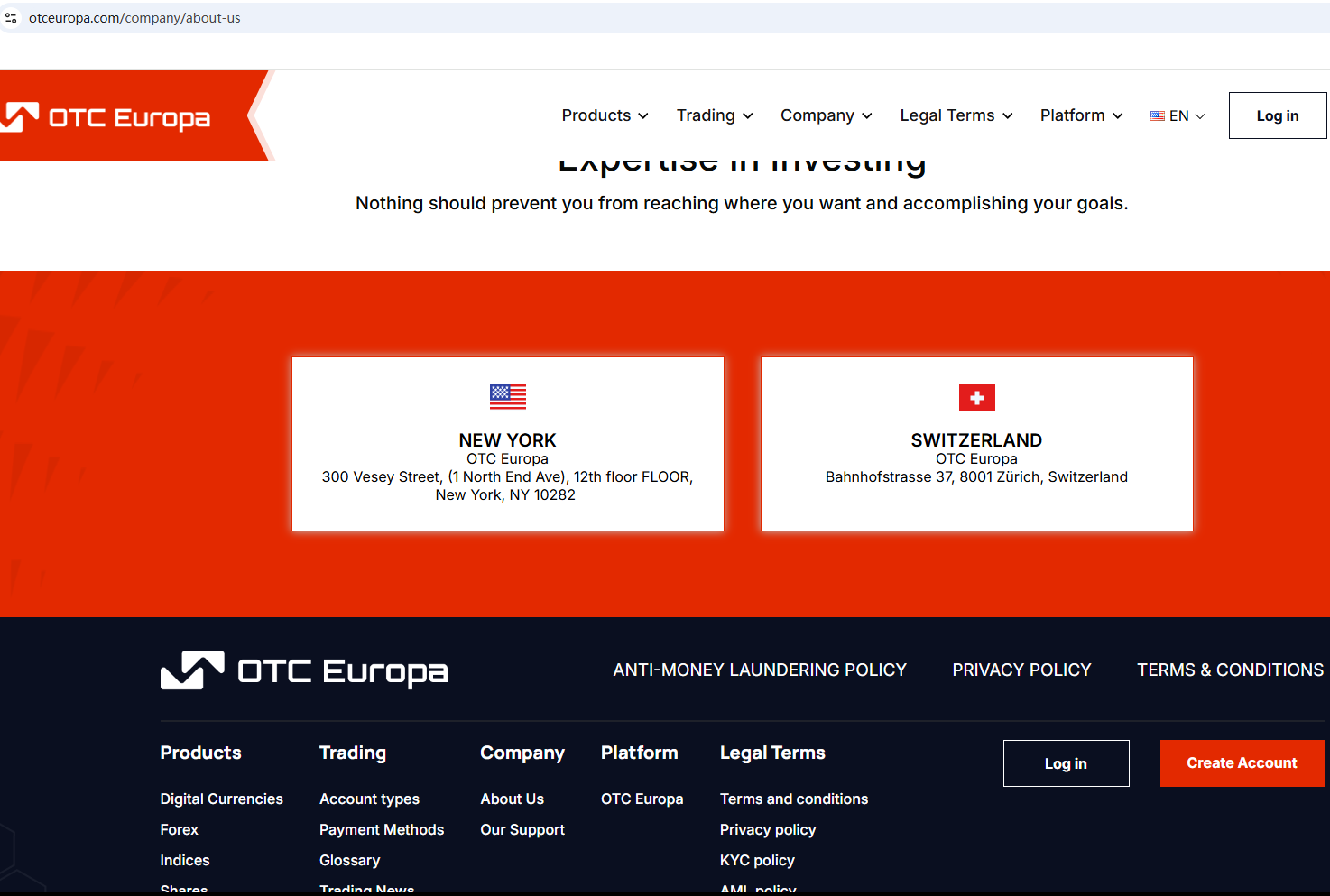Click the Create Account button
The image size is (1330, 896).
pyautogui.click(x=1242, y=763)
